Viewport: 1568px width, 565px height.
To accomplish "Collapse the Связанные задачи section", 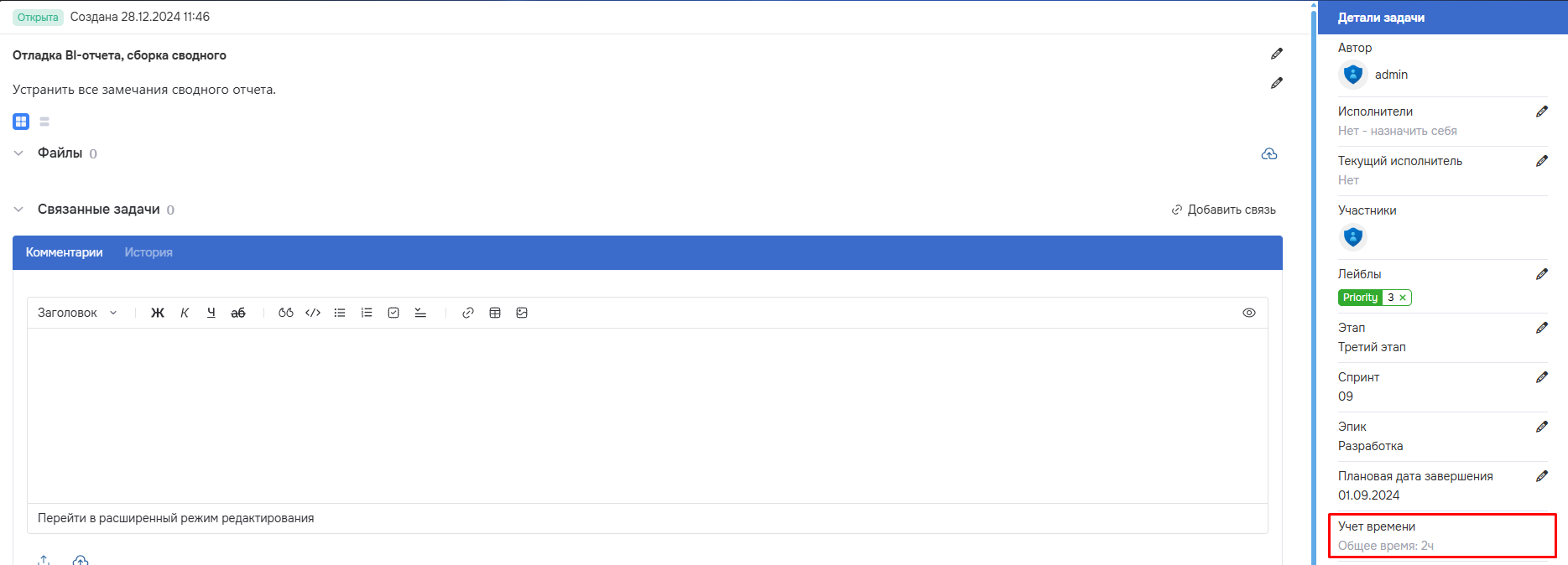I will click(x=18, y=210).
